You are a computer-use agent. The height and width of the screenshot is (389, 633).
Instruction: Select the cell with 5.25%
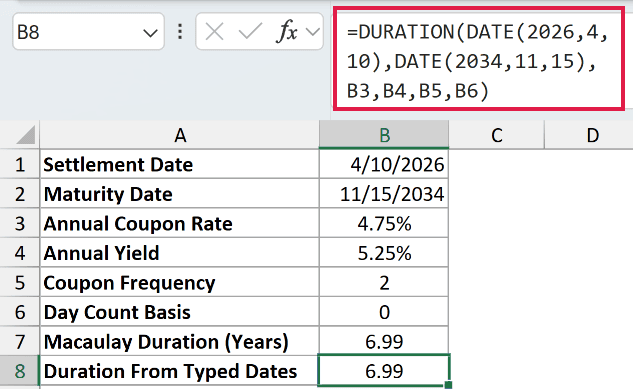click(x=384, y=253)
